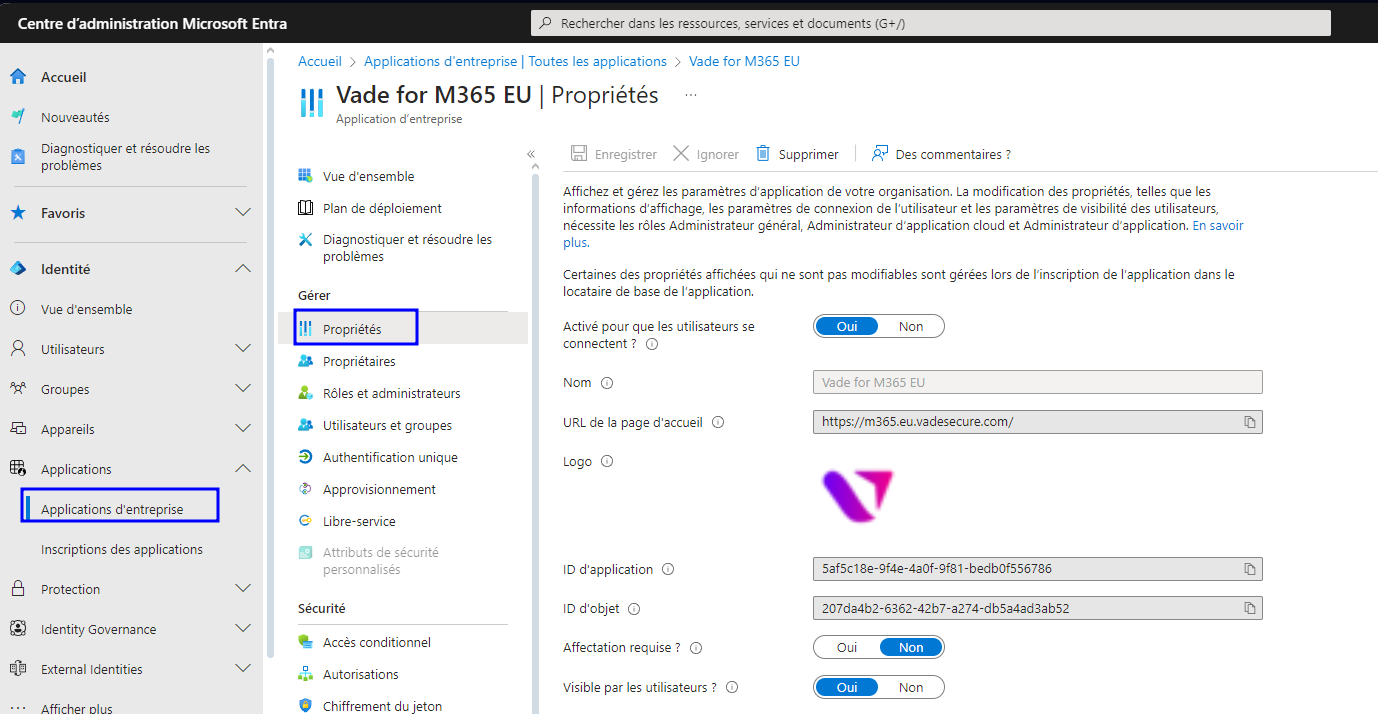The width and height of the screenshot is (1378, 714).
Task: Open the ellipsis menu beside Propriétés title
Action: click(x=690, y=95)
